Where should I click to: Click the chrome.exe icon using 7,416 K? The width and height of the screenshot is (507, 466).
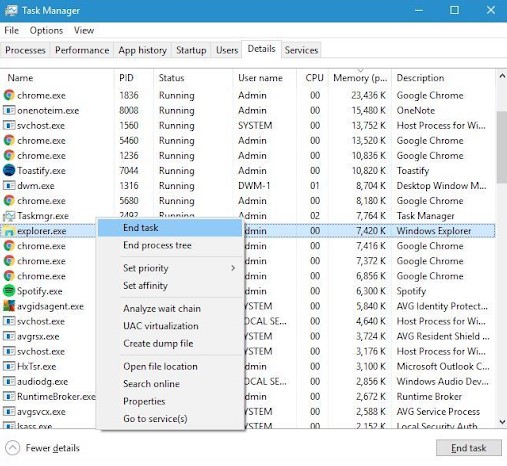(x=9, y=246)
